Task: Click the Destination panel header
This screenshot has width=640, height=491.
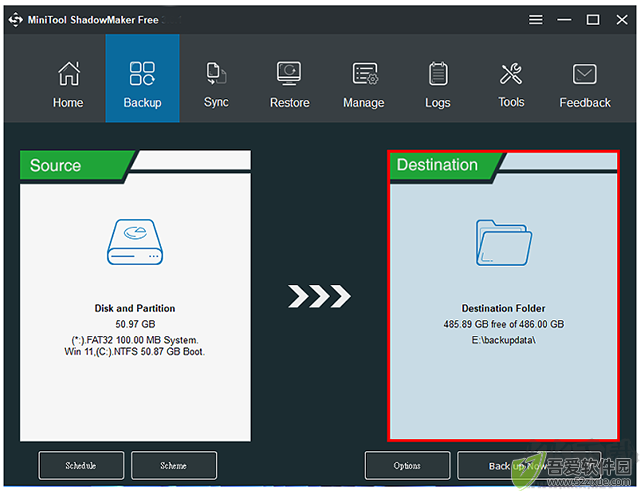Action: [445, 165]
